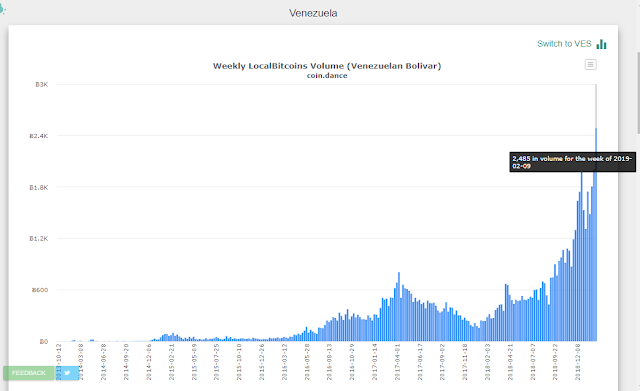Click the 2017-09-02 x-axis date label
Screen dimensions: 640x391
tap(442, 362)
